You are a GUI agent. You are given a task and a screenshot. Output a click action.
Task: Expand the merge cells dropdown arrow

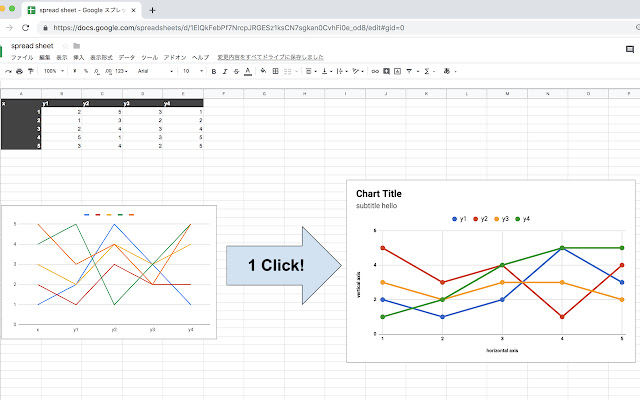(x=296, y=71)
